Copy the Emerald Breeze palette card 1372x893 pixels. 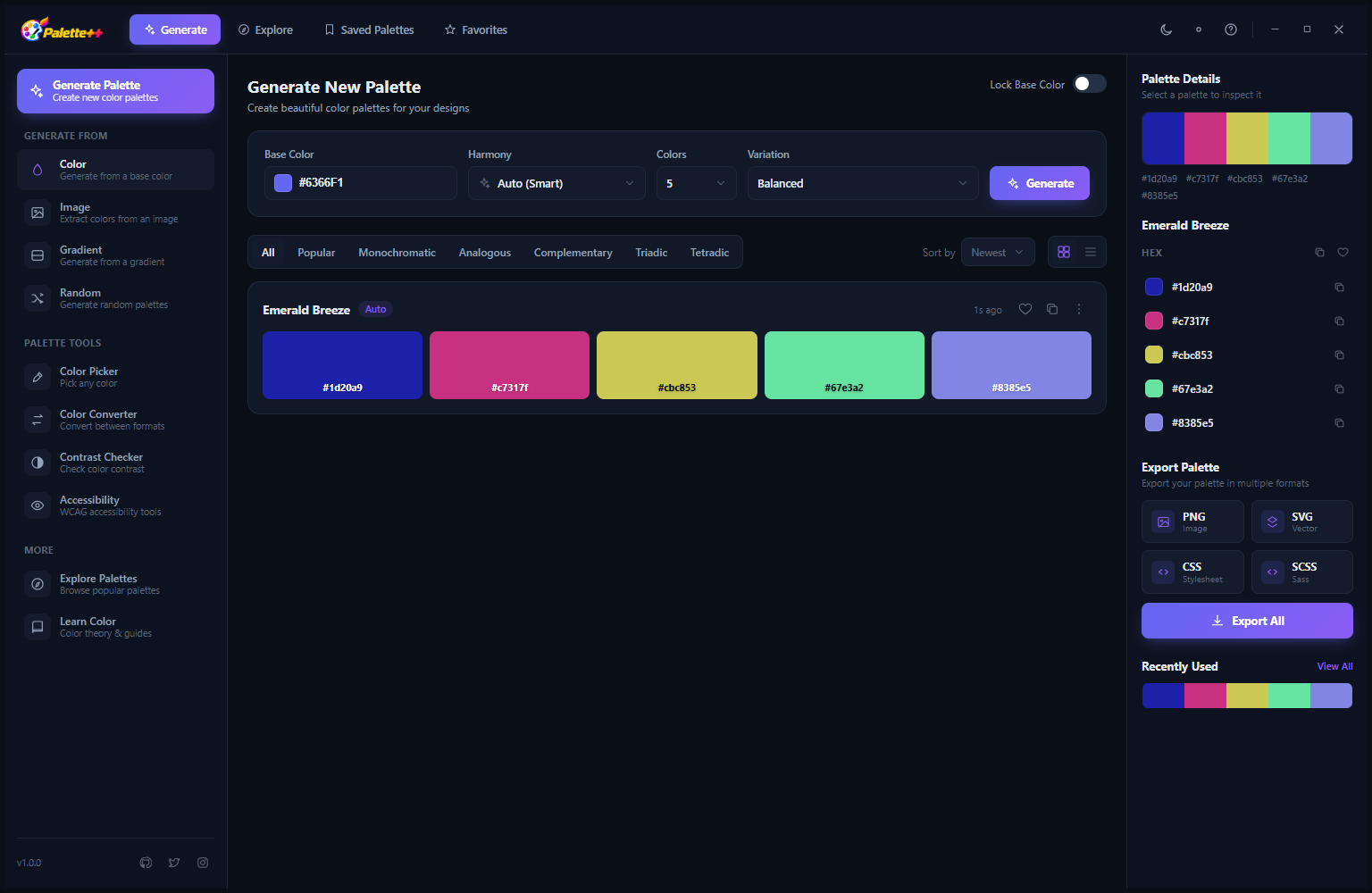point(1052,309)
